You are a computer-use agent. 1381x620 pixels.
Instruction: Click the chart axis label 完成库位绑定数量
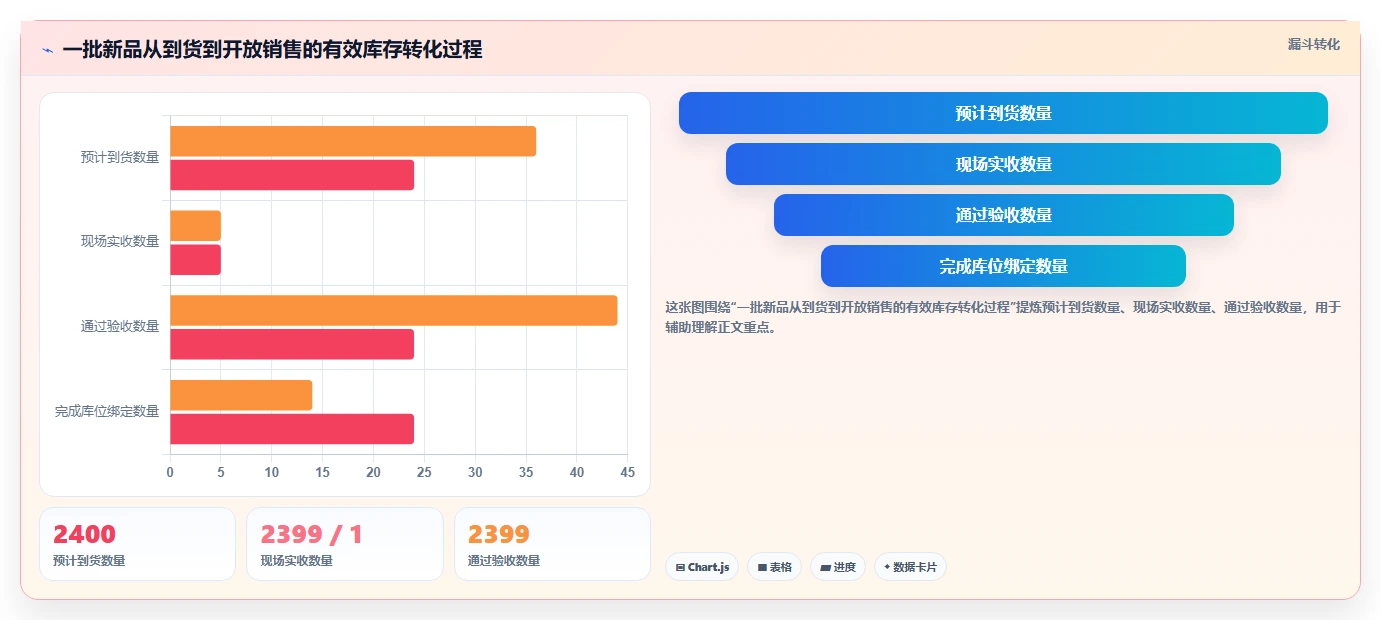pyautogui.click(x=107, y=411)
